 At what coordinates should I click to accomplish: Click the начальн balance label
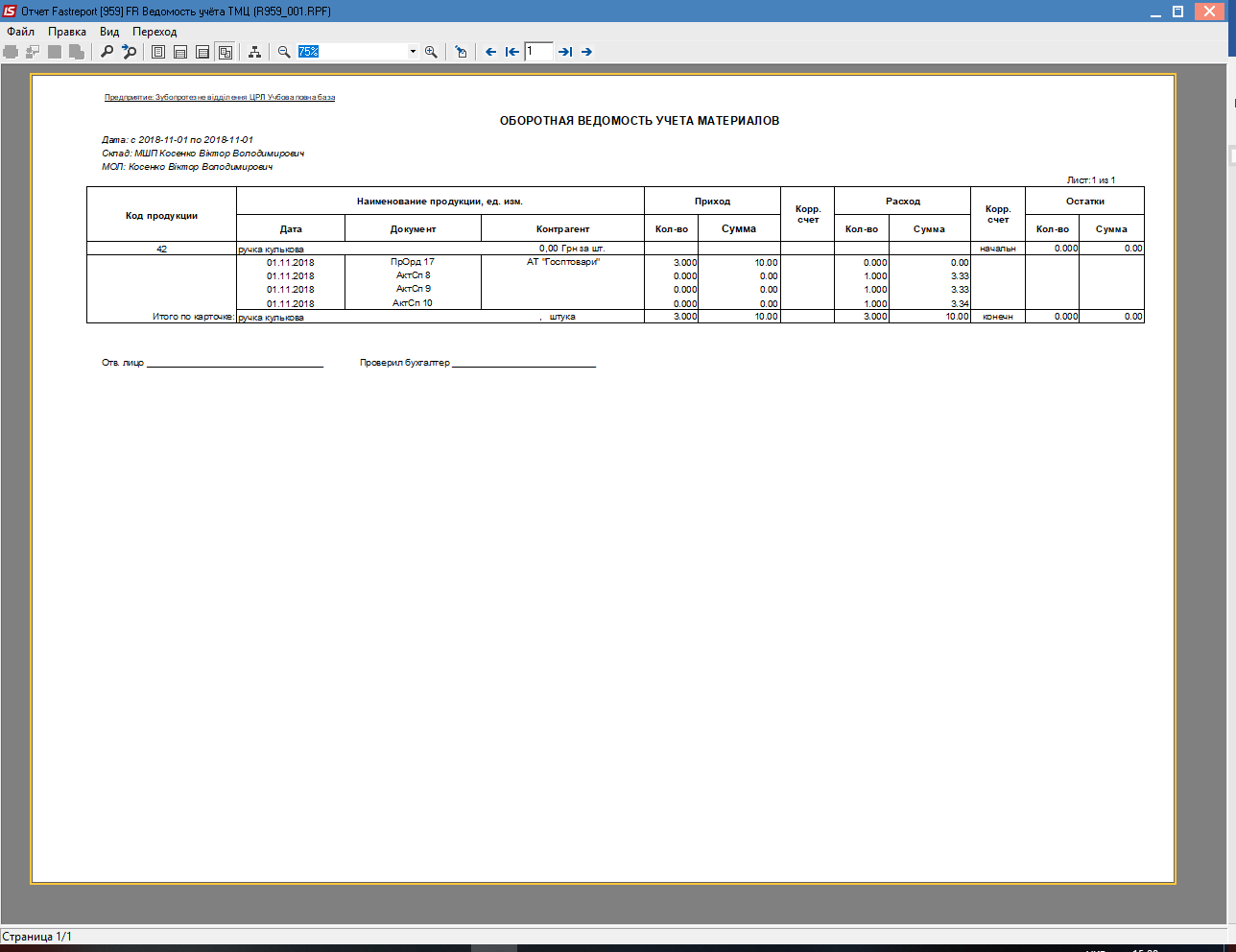coord(998,249)
